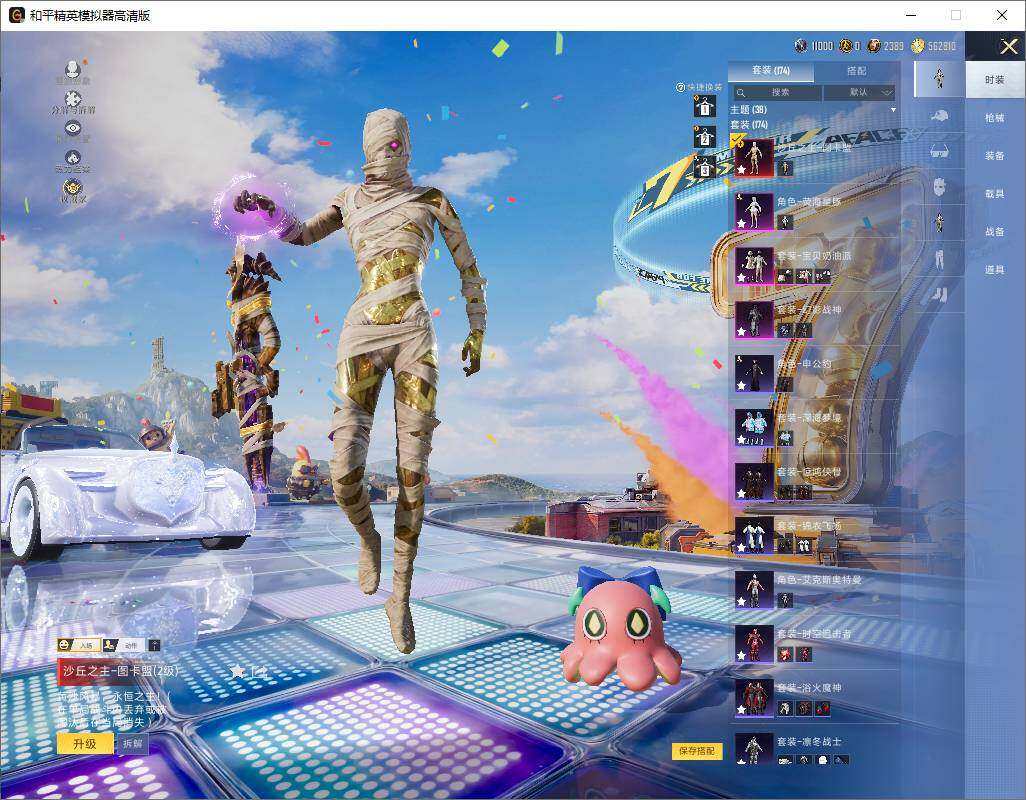
Task: Click the 11000 currency icon
Action: coord(800,46)
